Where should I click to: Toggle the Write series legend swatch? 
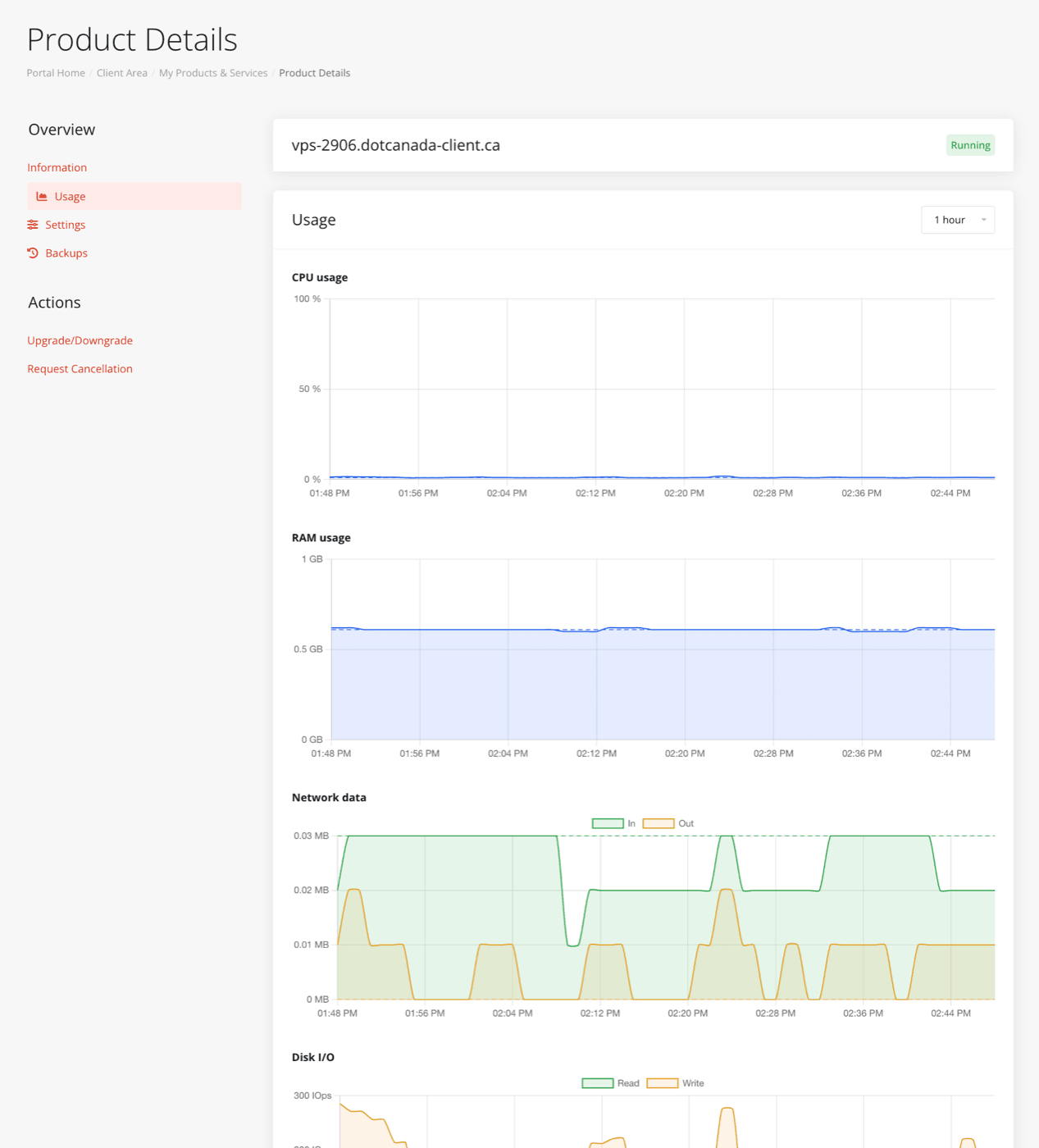coord(663,1083)
